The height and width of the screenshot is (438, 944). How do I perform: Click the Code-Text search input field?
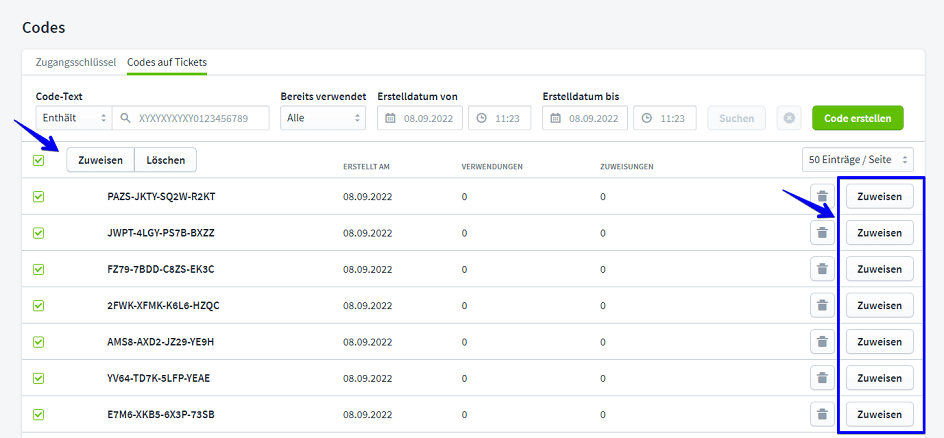coord(192,118)
